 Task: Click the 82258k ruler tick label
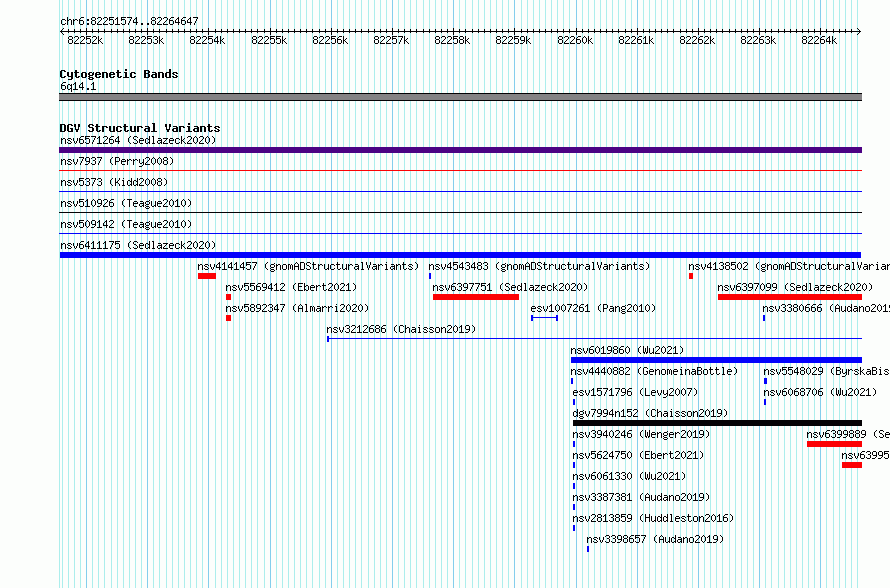pyautogui.click(x=452, y=40)
